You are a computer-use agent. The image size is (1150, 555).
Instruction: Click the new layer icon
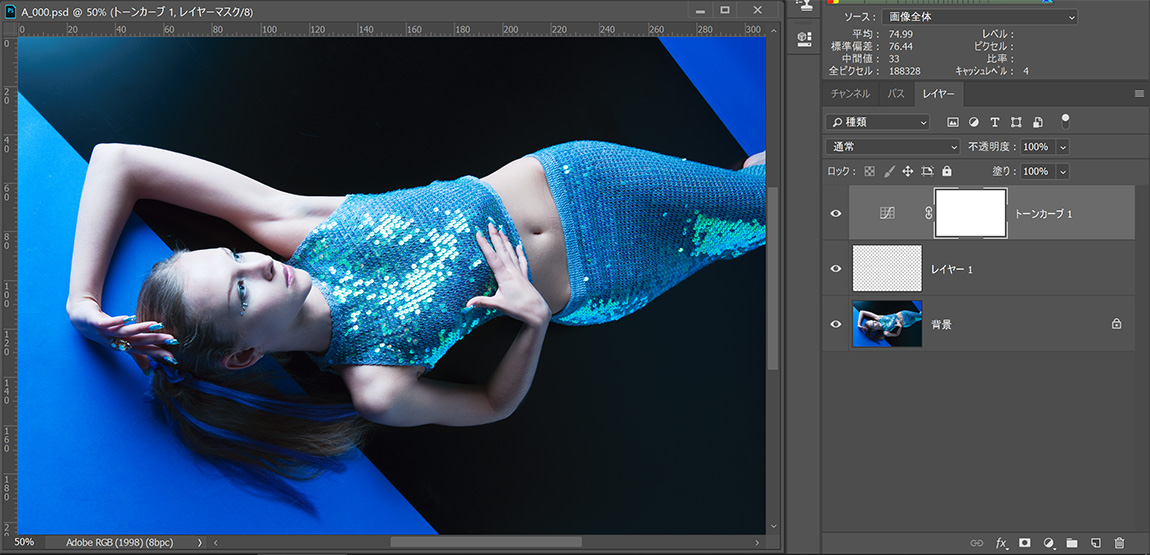[1096, 543]
